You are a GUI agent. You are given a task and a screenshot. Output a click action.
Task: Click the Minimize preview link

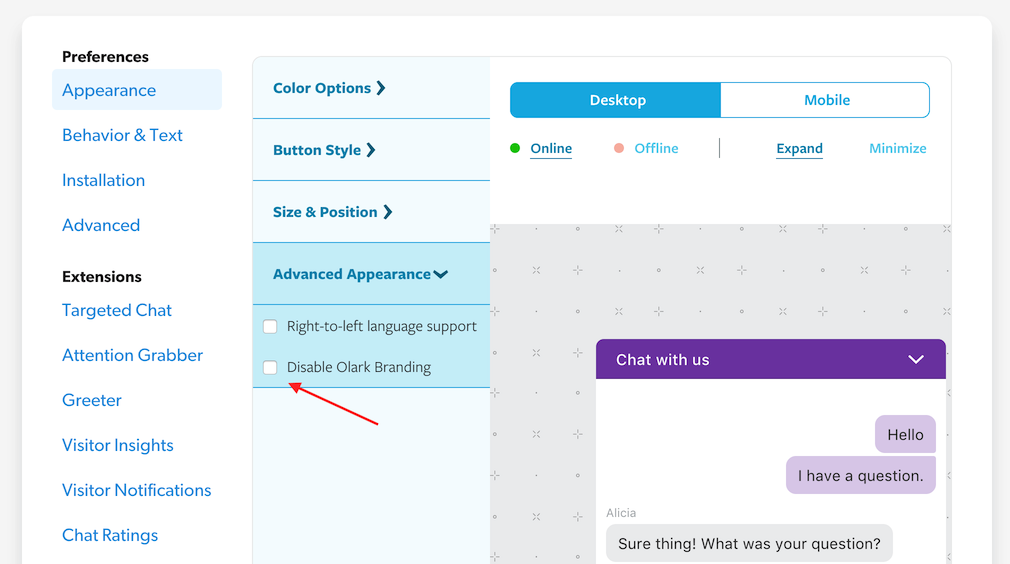click(897, 148)
